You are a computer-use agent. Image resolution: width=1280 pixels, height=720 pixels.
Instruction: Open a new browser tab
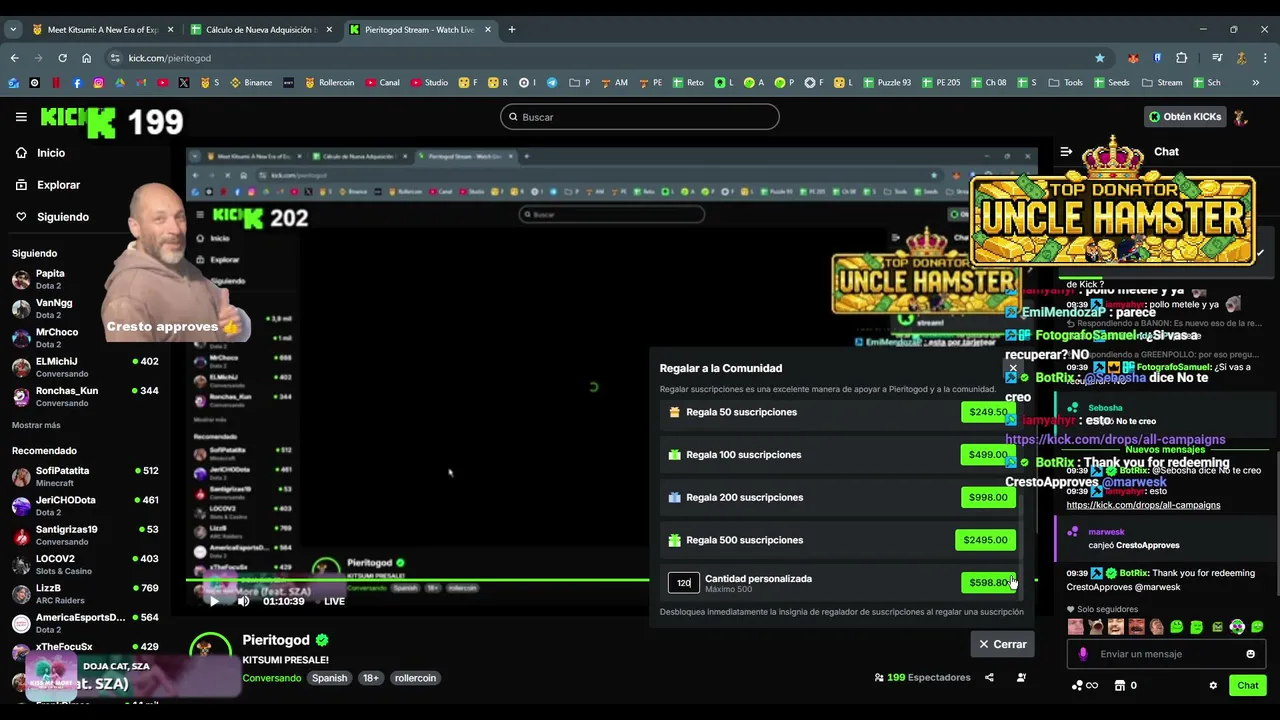point(512,30)
